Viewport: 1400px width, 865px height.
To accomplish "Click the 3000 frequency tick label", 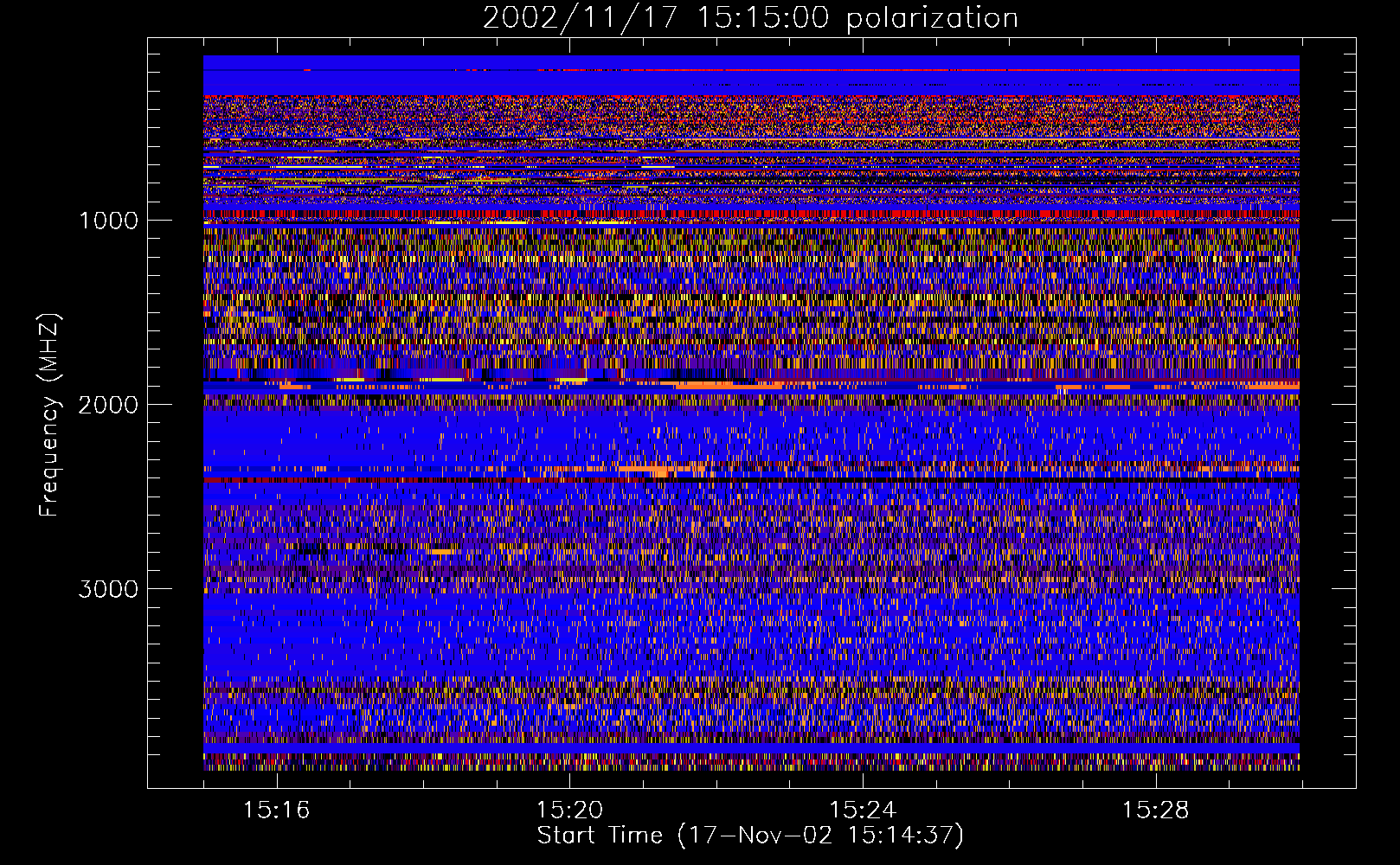I will pos(108,589).
